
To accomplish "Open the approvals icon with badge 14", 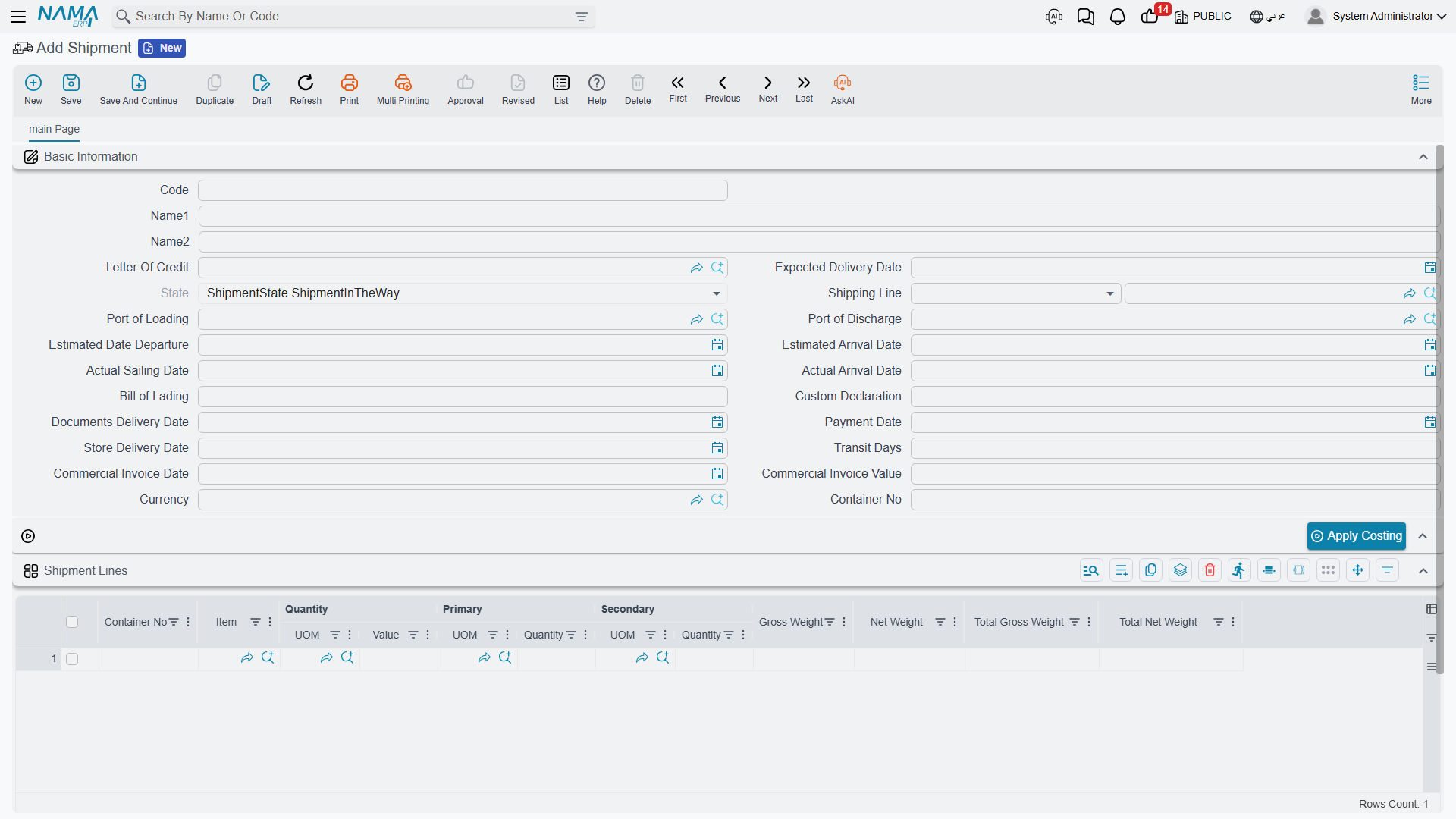I will (1151, 15).
